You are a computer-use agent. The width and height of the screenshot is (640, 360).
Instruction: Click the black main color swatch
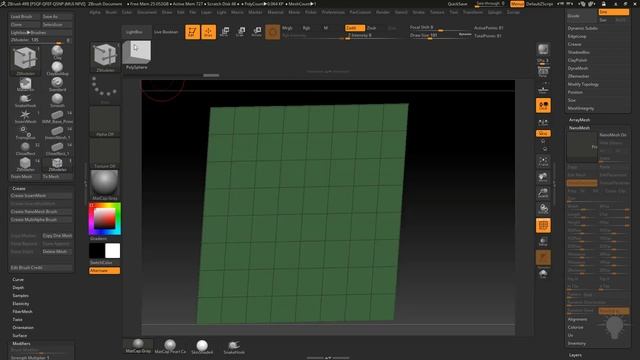(x=97, y=251)
